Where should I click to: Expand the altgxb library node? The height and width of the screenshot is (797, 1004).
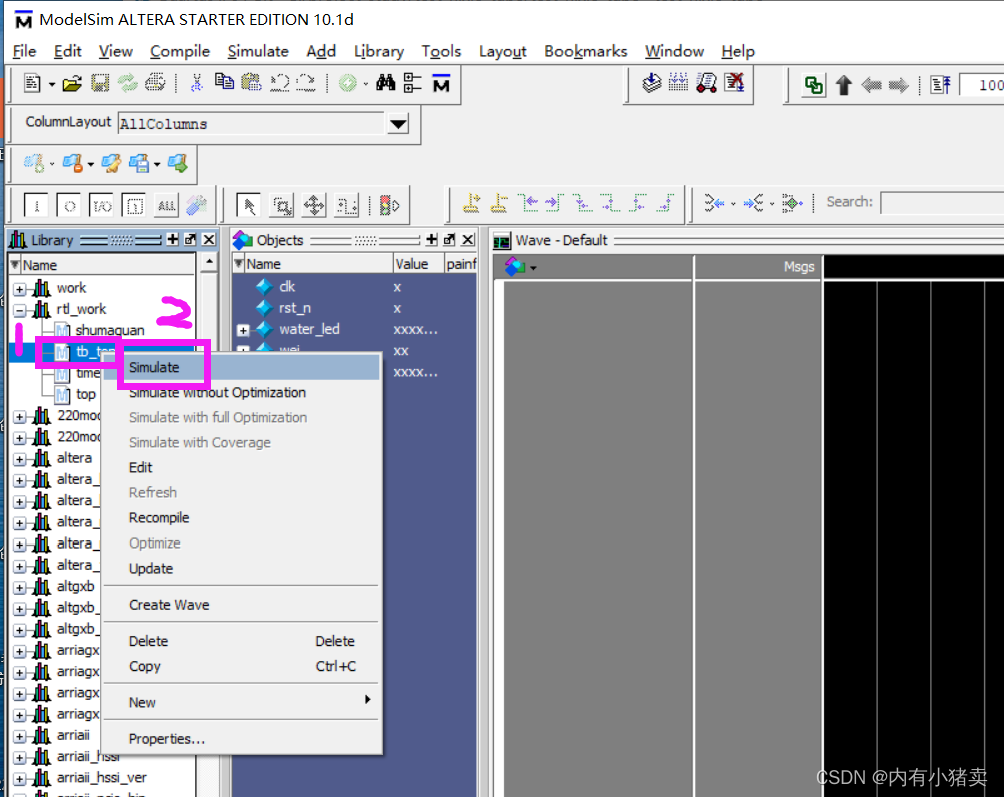[20, 588]
